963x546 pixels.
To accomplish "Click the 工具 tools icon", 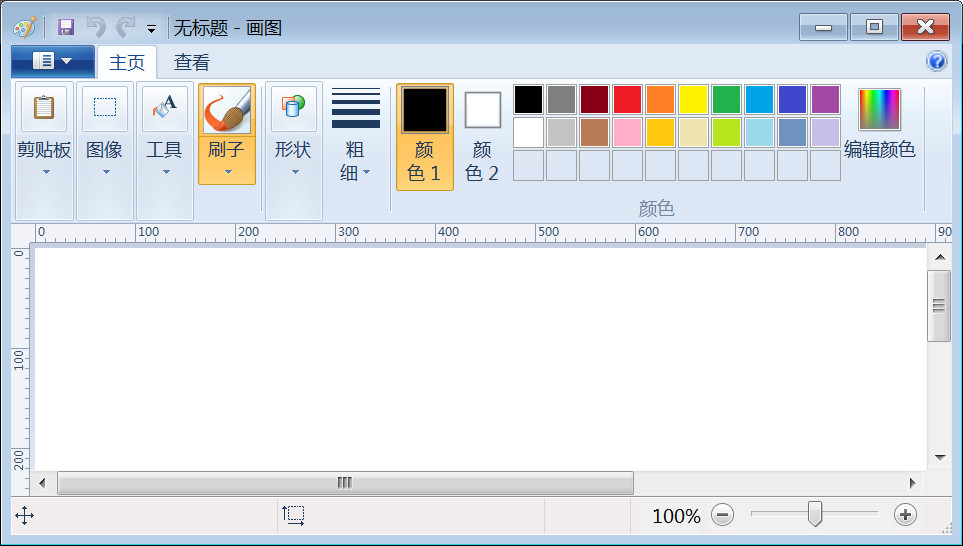I will [165, 108].
